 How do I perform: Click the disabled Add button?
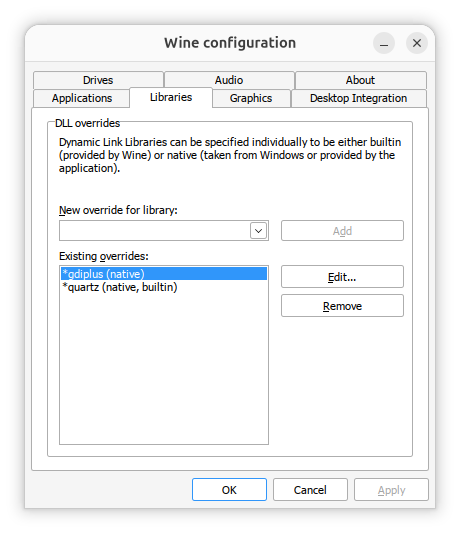[x=342, y=231]
